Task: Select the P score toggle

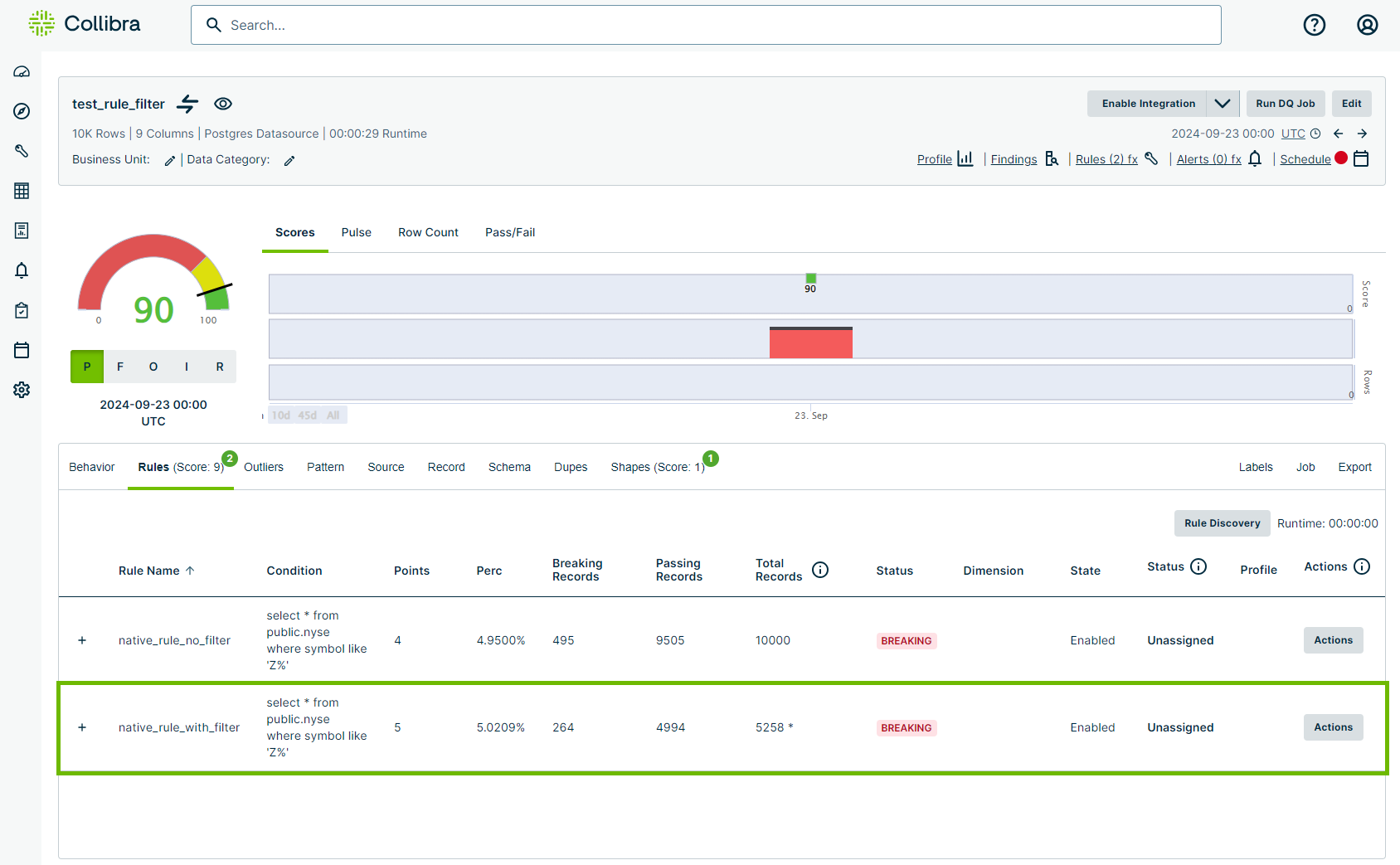Action: [x=87, y=367]
